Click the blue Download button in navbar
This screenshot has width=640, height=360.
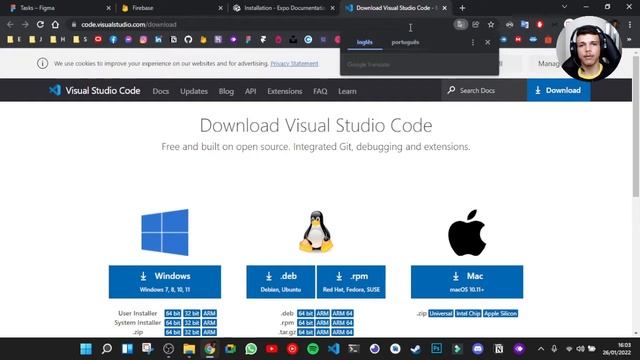[559, 90]
